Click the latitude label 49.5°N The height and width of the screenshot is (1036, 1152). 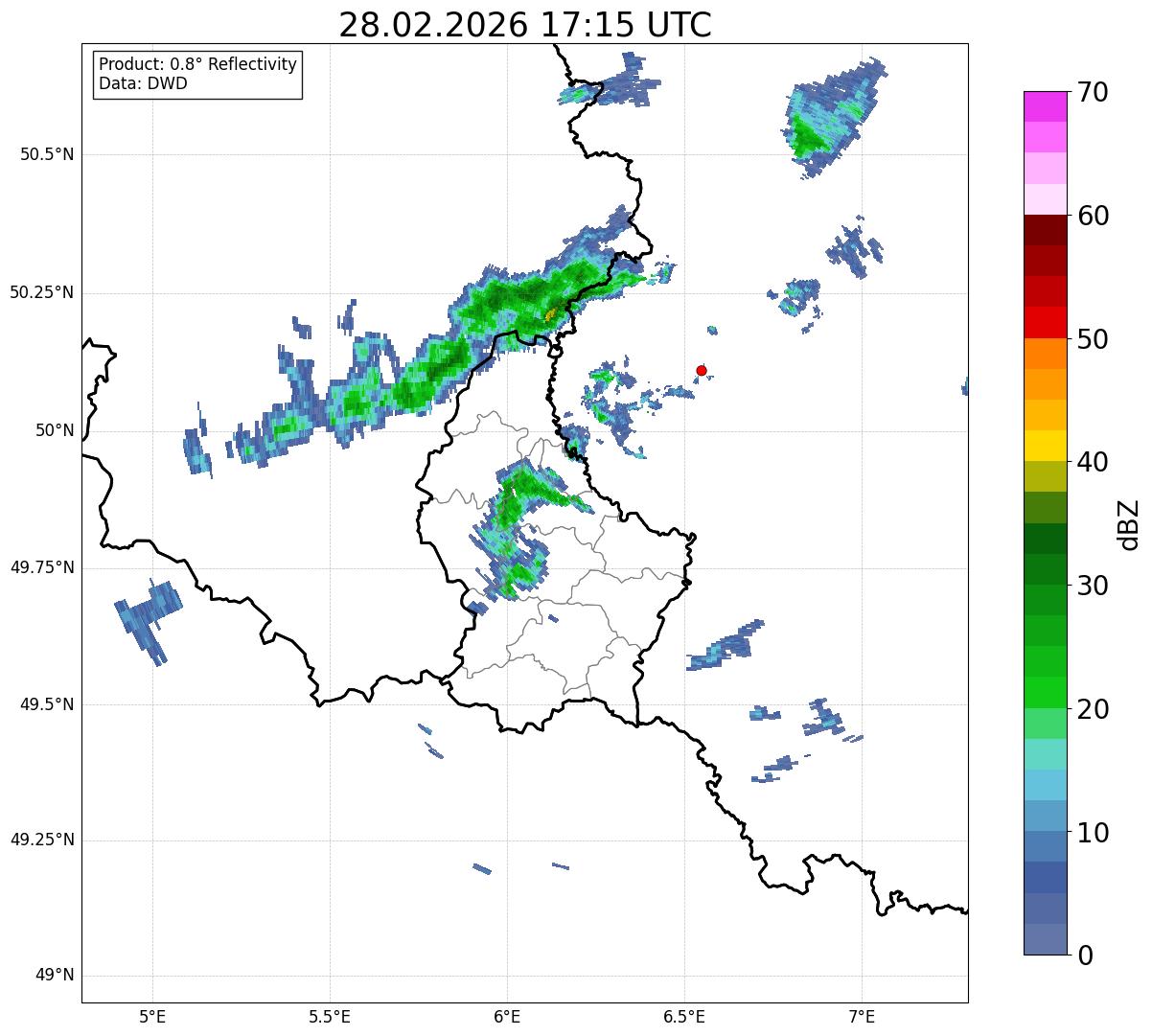47,704
